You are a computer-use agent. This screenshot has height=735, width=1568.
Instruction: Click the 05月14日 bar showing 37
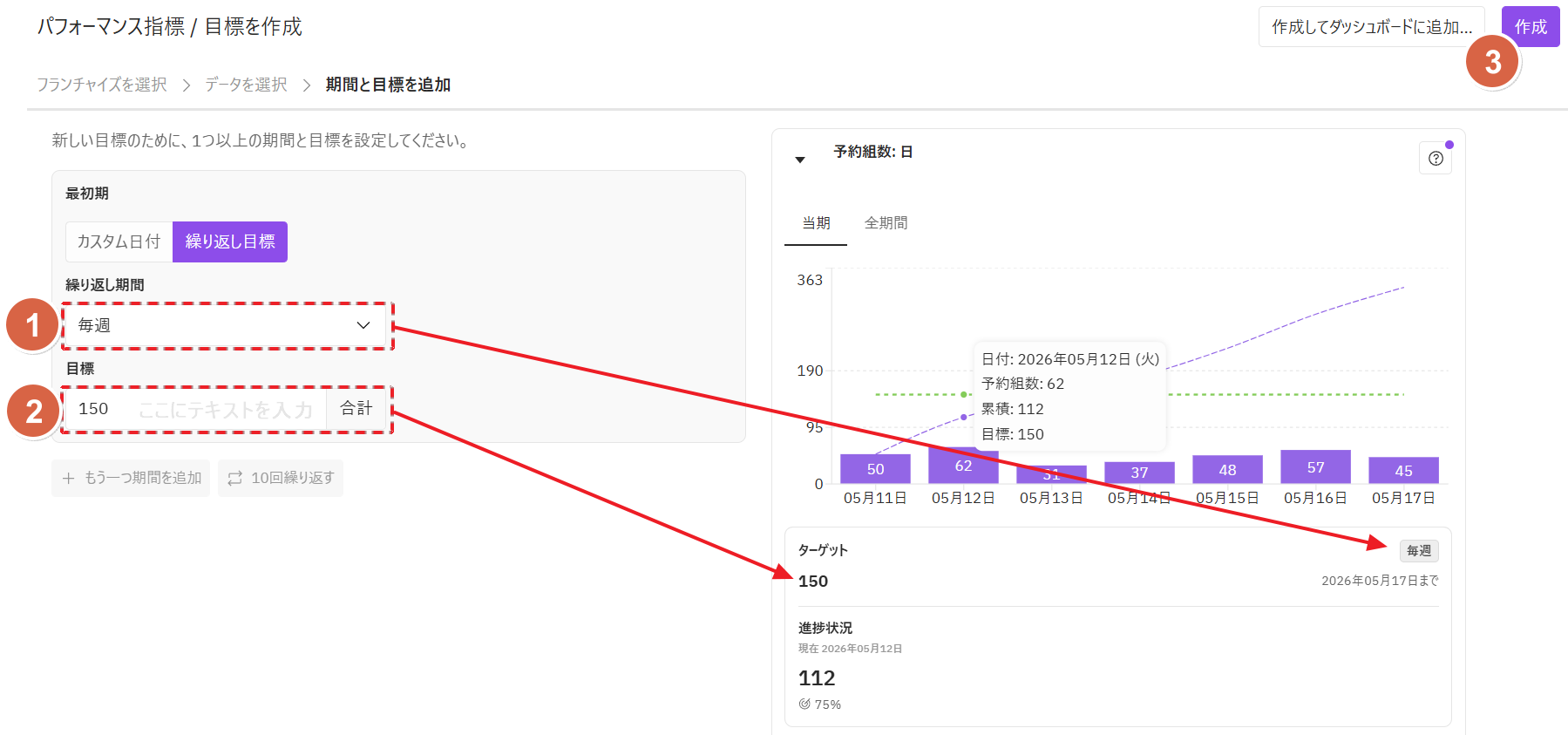click(x=1139, y=473)
